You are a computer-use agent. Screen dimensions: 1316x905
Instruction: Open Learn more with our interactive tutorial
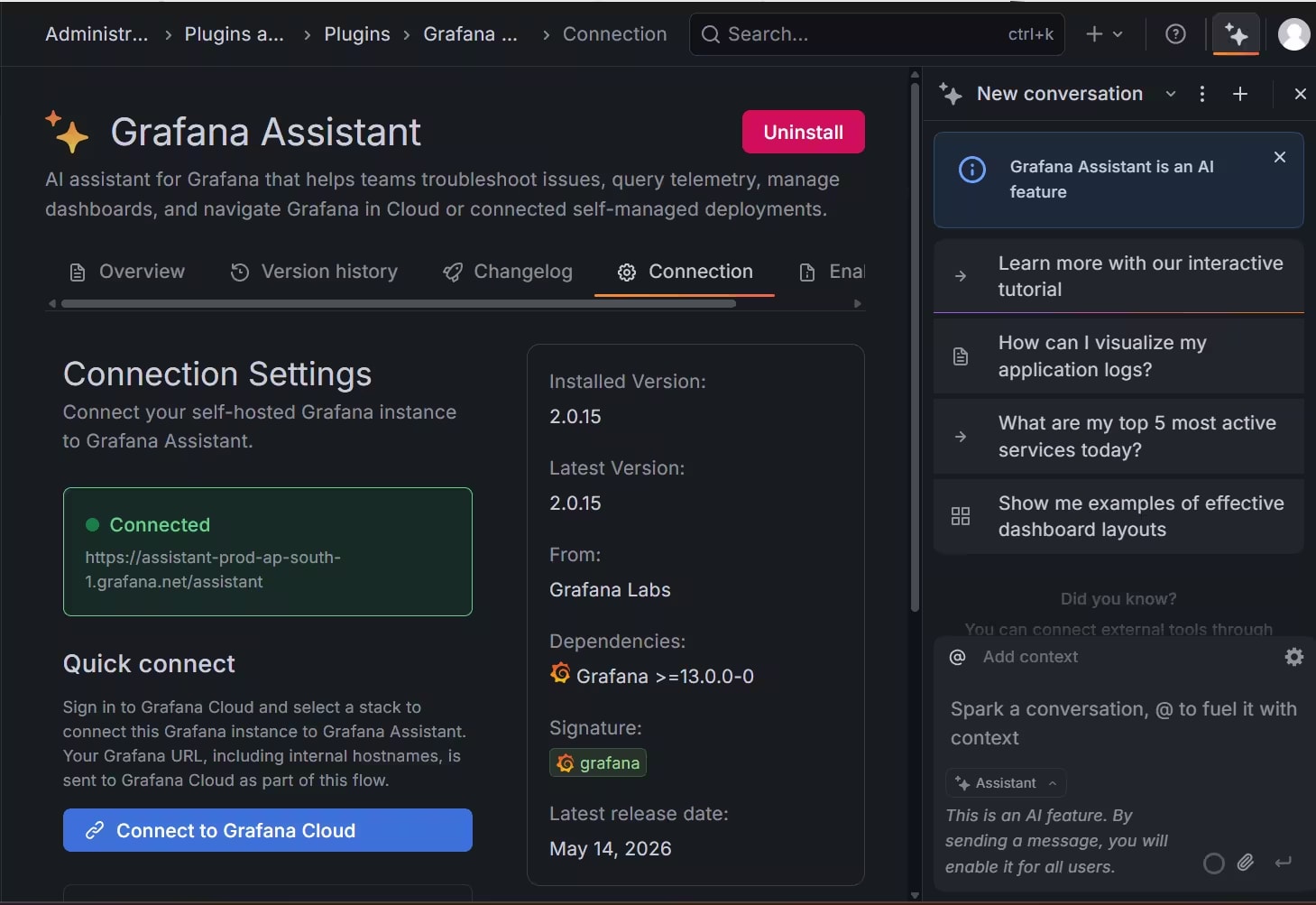1118,276
